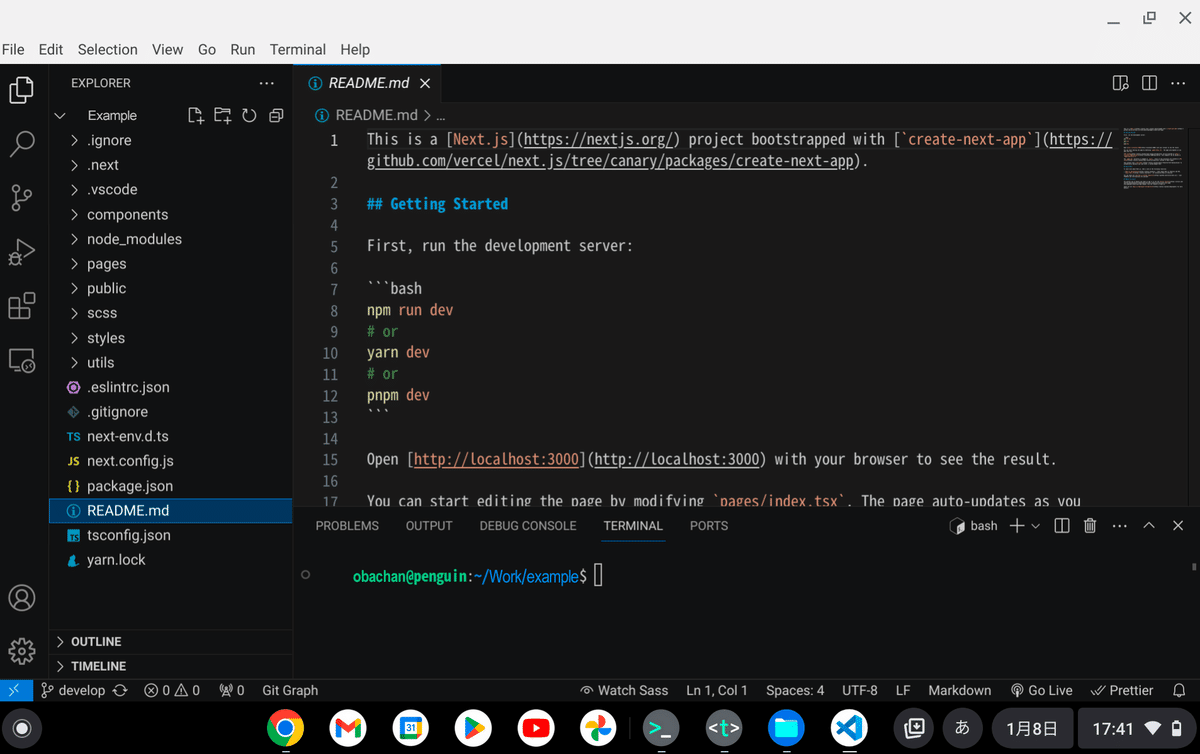1200x754 pixels.
Task: Open package.json in Explorer
Action: 170,486
